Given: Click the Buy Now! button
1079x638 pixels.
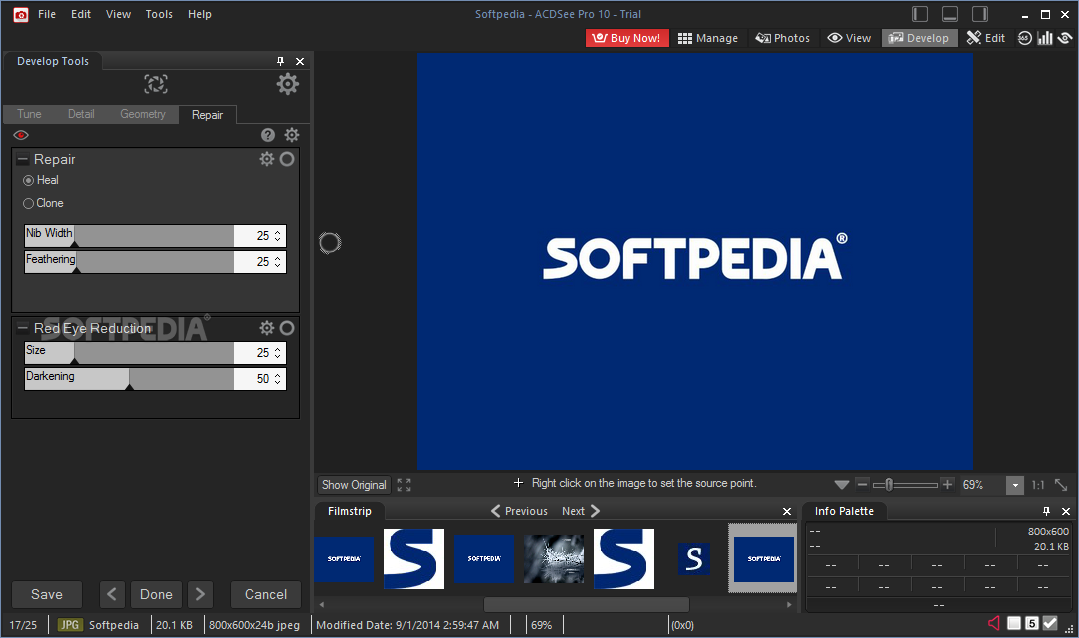Looking at the screenshot, I should (627, 38).
